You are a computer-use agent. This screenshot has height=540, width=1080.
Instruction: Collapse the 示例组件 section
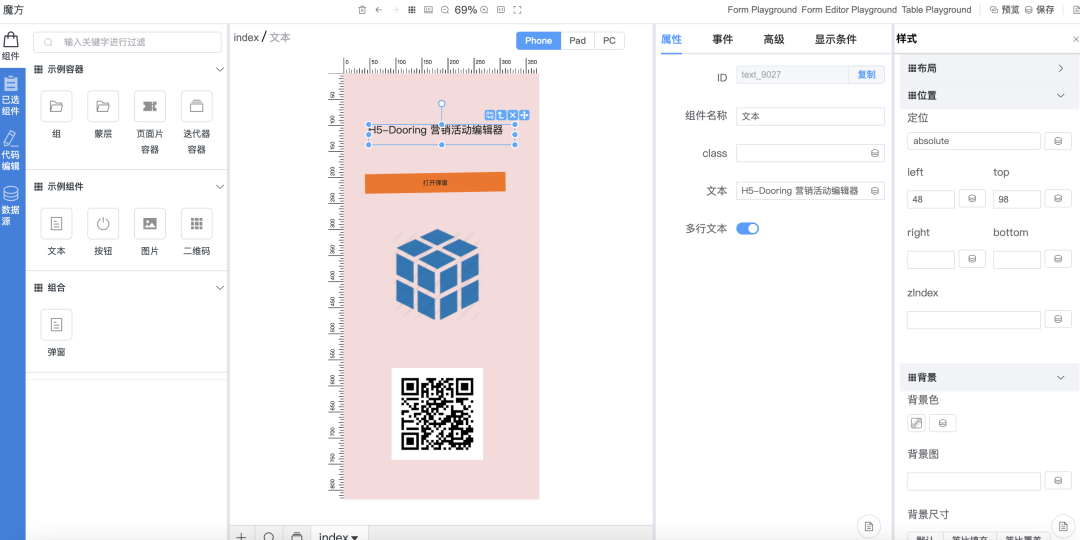(220, 187)
